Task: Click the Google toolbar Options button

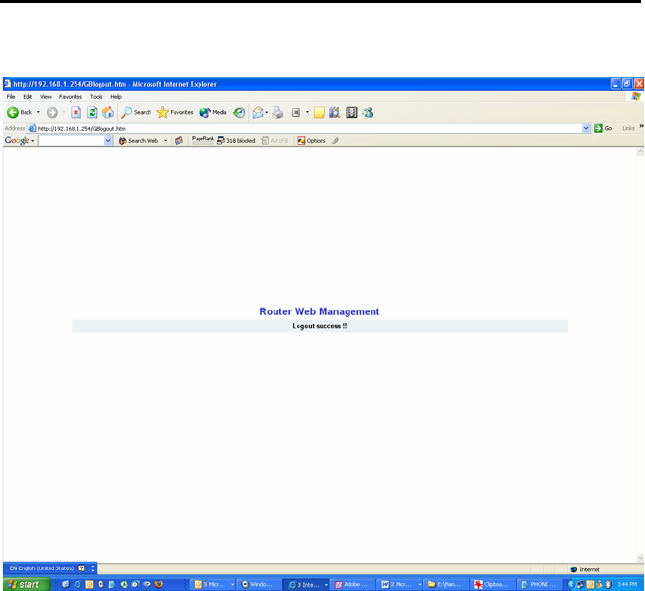Action: 311,141
